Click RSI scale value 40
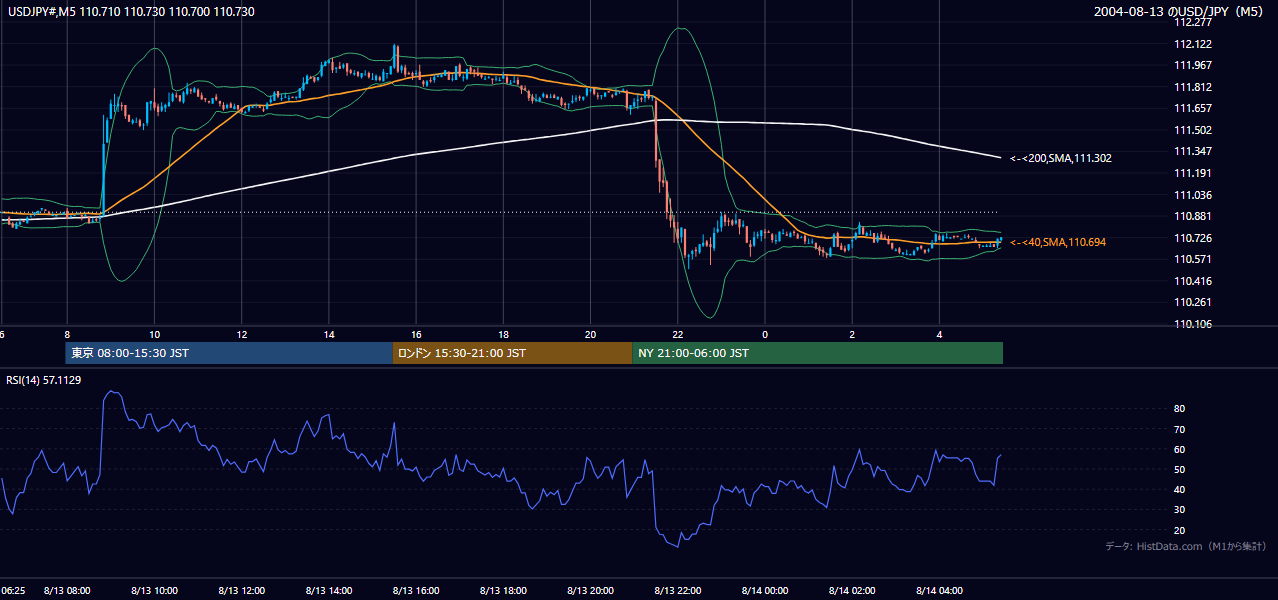The height and width of the screenshot is (600, 1278). click(1179, 489)
